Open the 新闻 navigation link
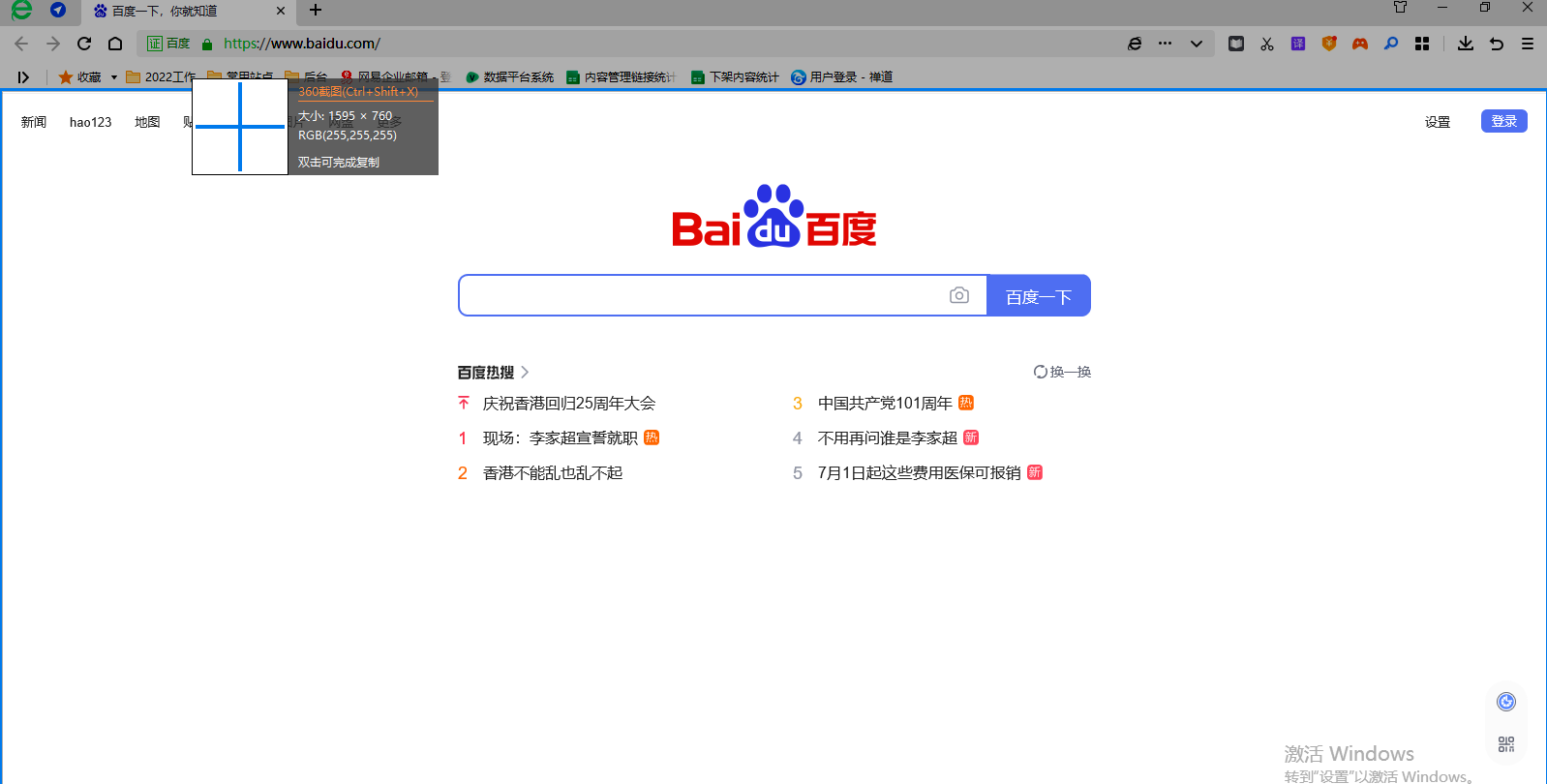The height and width of the screenshot is (784, 1547). tap(34, 122)
